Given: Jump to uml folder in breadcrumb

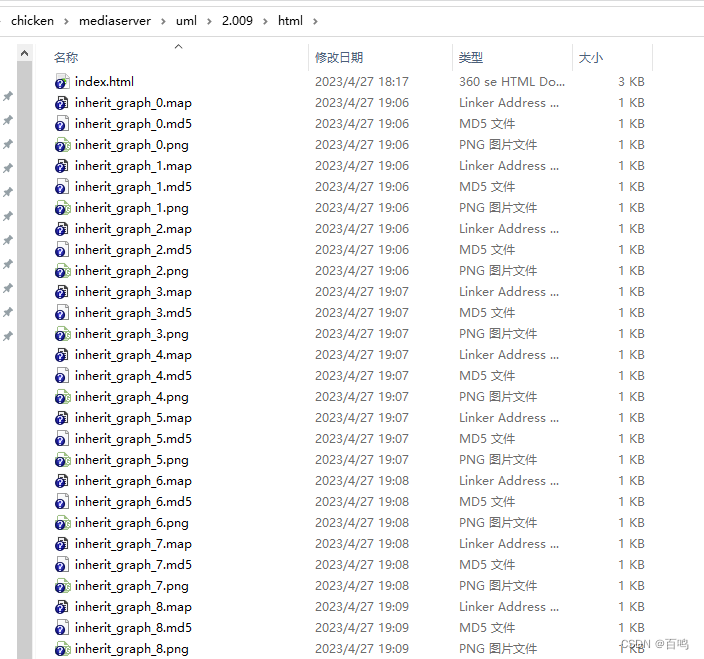Looking at the screenshot, I should click(x=186, y=21).
